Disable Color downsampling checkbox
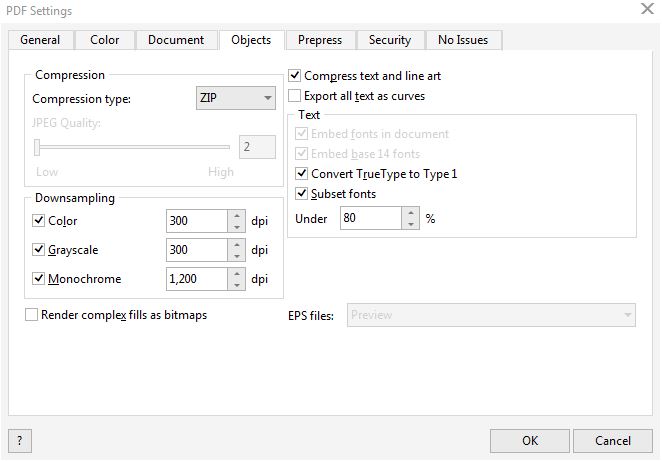The image size is (662, 461). click(x=39, y=221)
